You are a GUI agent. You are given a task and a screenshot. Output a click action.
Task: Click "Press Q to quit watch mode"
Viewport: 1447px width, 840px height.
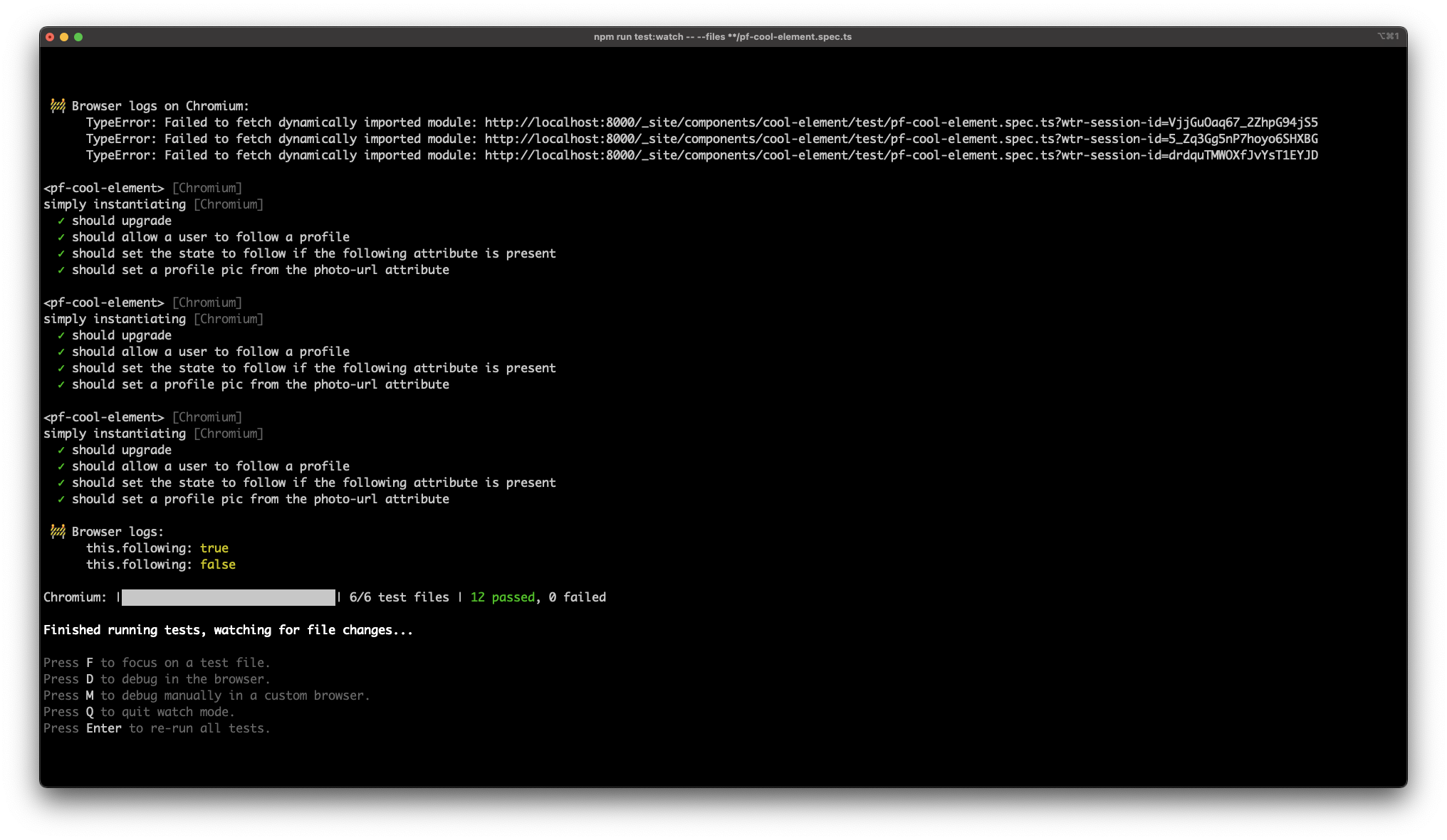coord(139,712)
